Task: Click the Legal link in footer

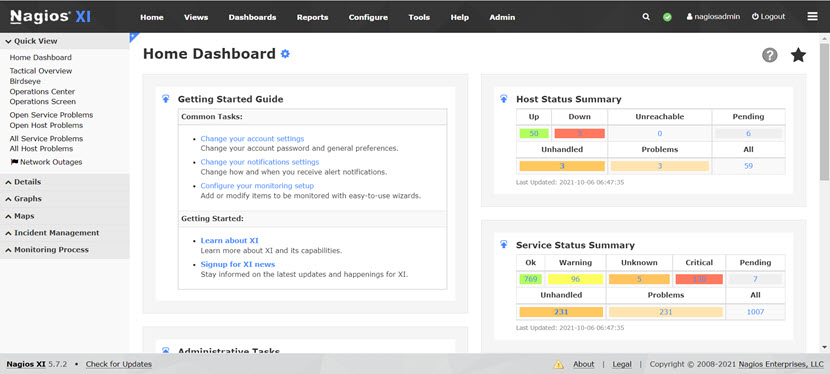Action: [622, 364]
